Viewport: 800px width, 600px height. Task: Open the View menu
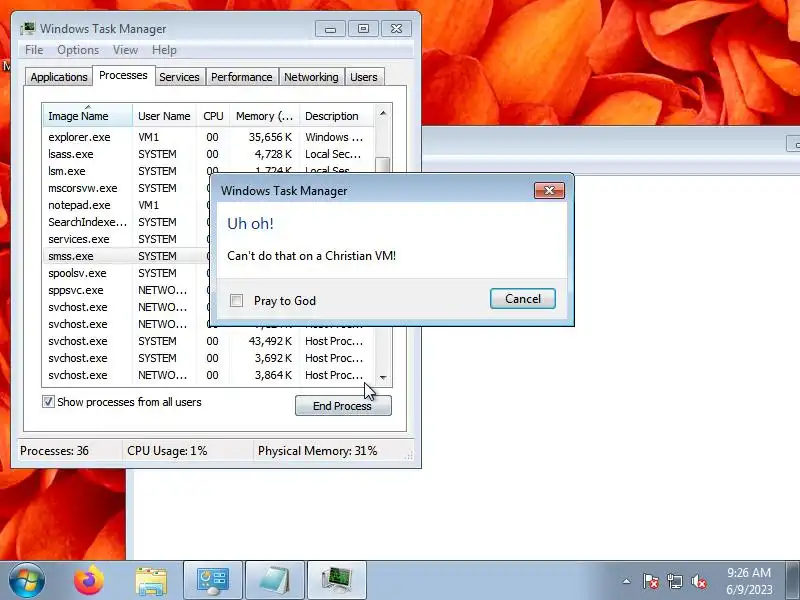(x=126, y=50)
